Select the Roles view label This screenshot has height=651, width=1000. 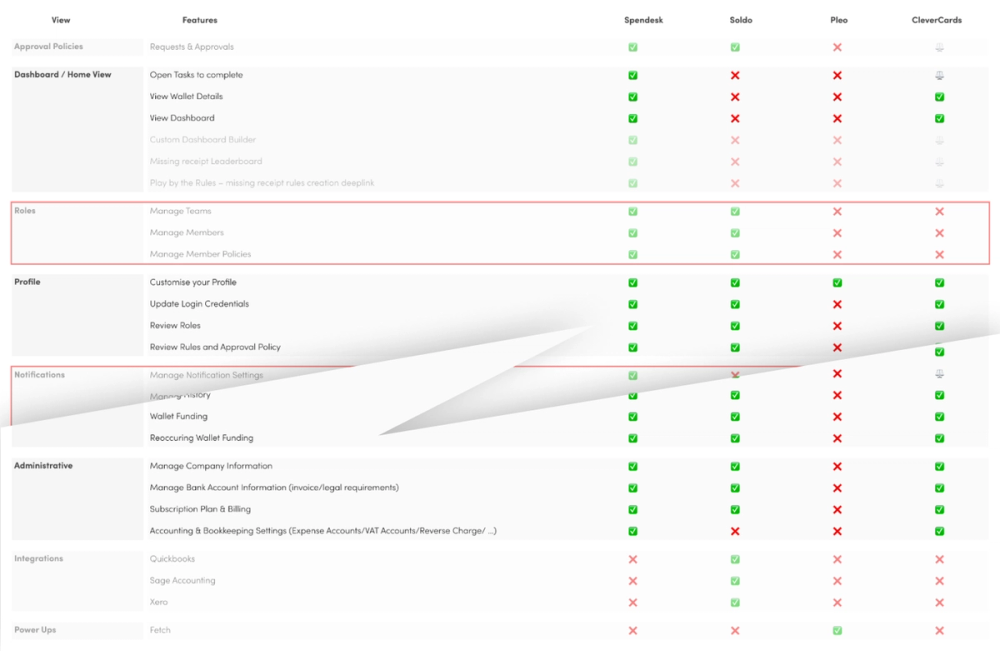coord(25,210)
